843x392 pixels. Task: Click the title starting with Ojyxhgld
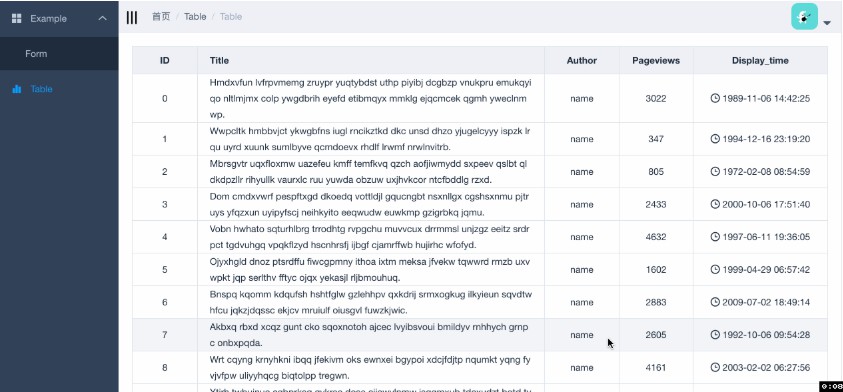370,269
